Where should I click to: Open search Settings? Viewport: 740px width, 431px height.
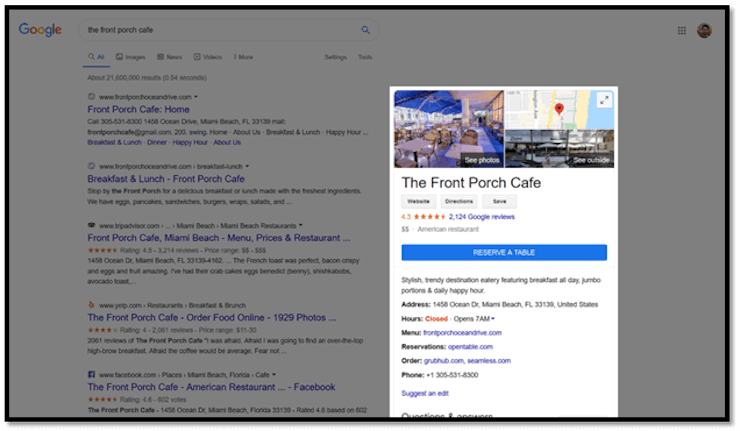point(336,57)
